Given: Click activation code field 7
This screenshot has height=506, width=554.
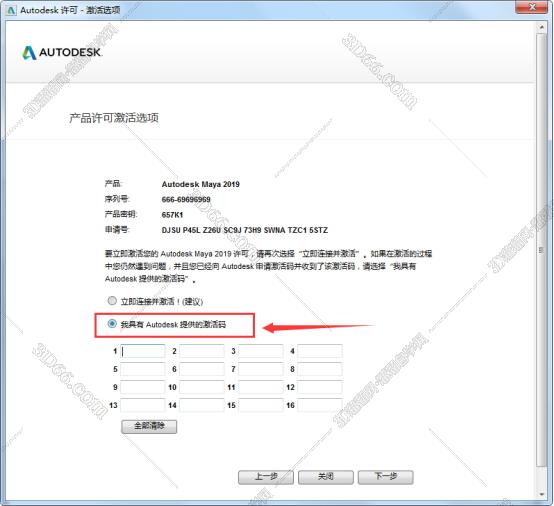Looking at the screenshot, I should pos(261,369).
